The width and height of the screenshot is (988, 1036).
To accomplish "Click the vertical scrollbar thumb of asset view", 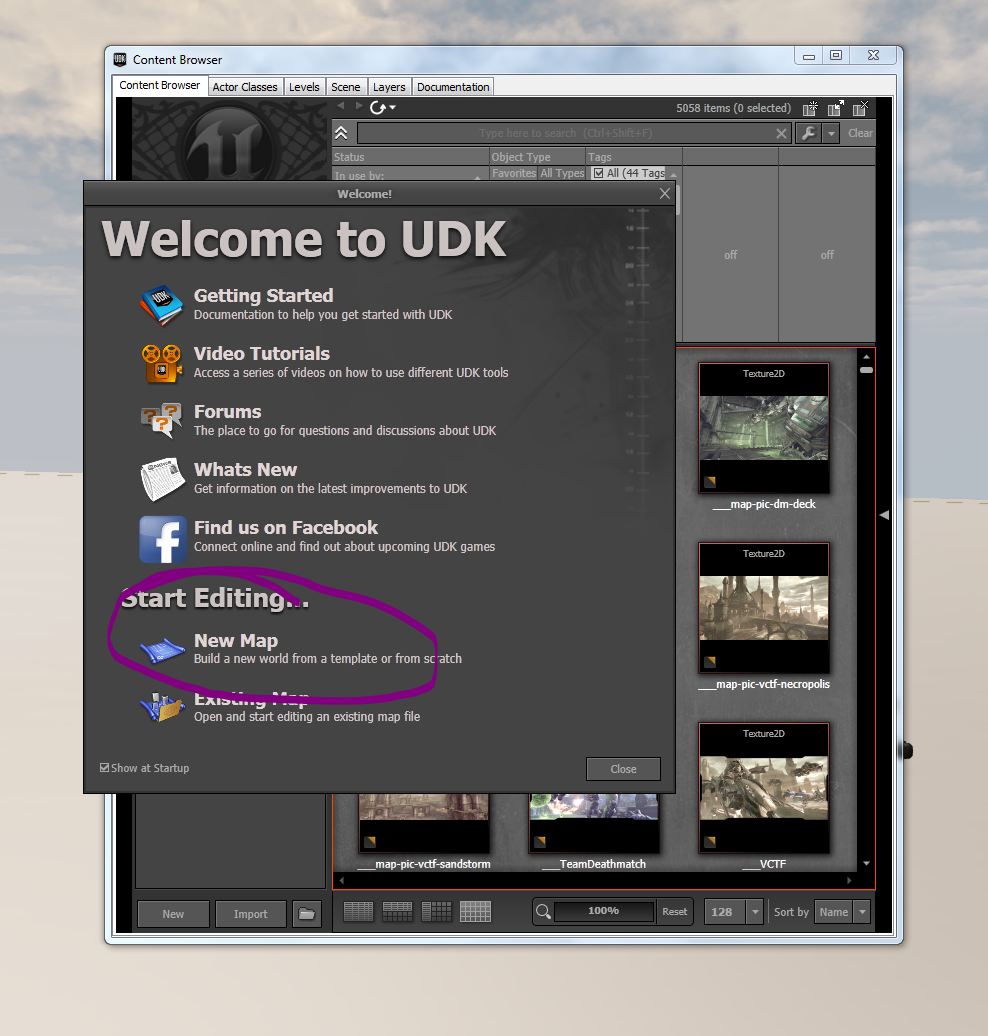I will click(866, 370).
